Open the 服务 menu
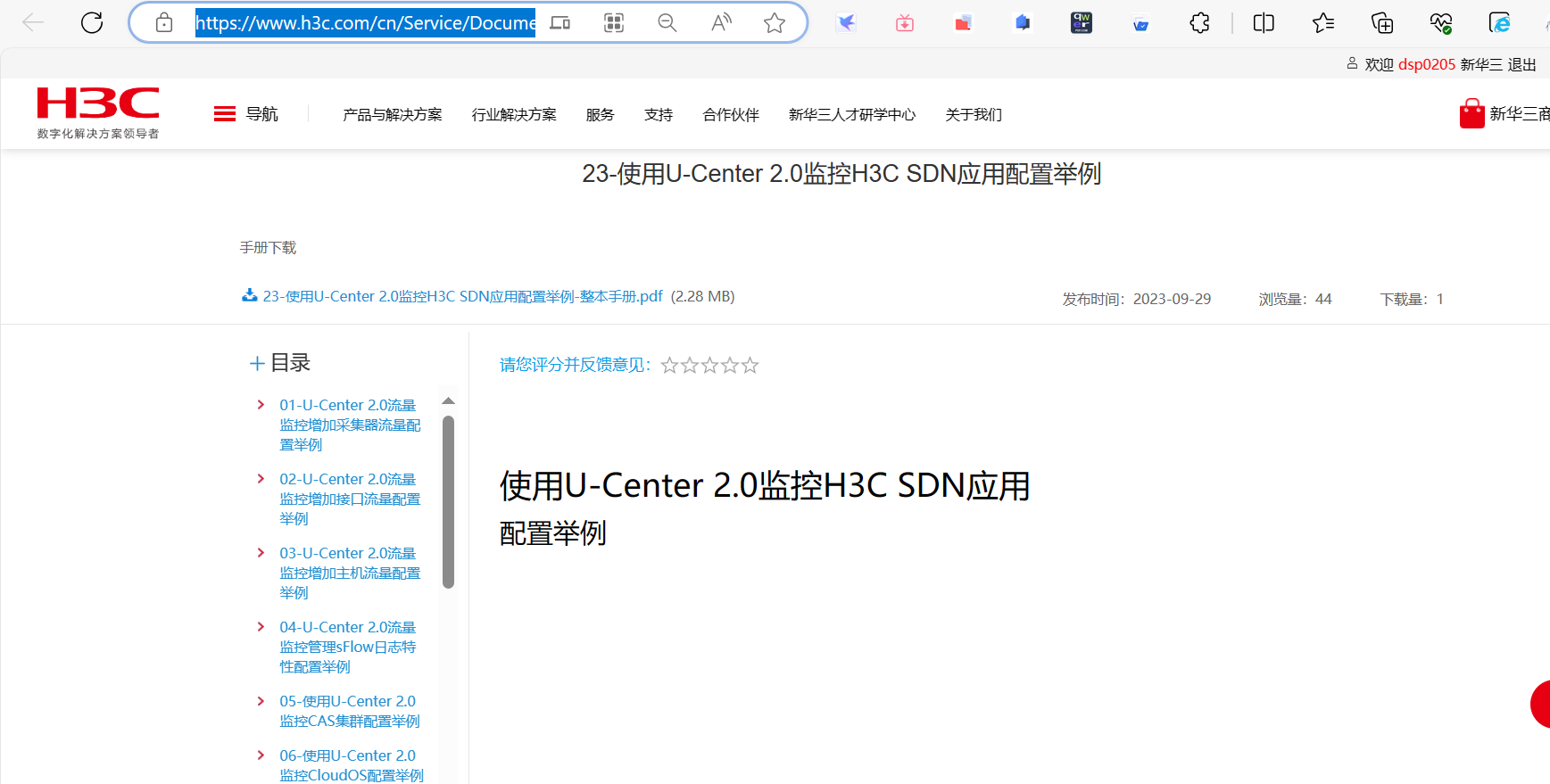 click(x=601, y=114)
